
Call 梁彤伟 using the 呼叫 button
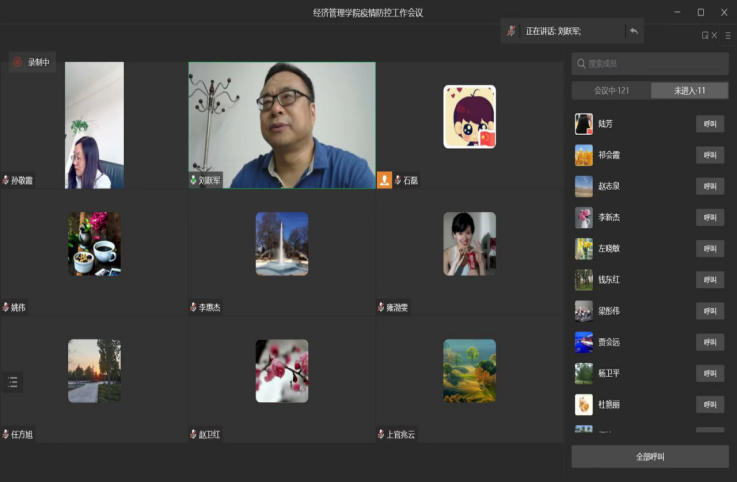point(709,310)
